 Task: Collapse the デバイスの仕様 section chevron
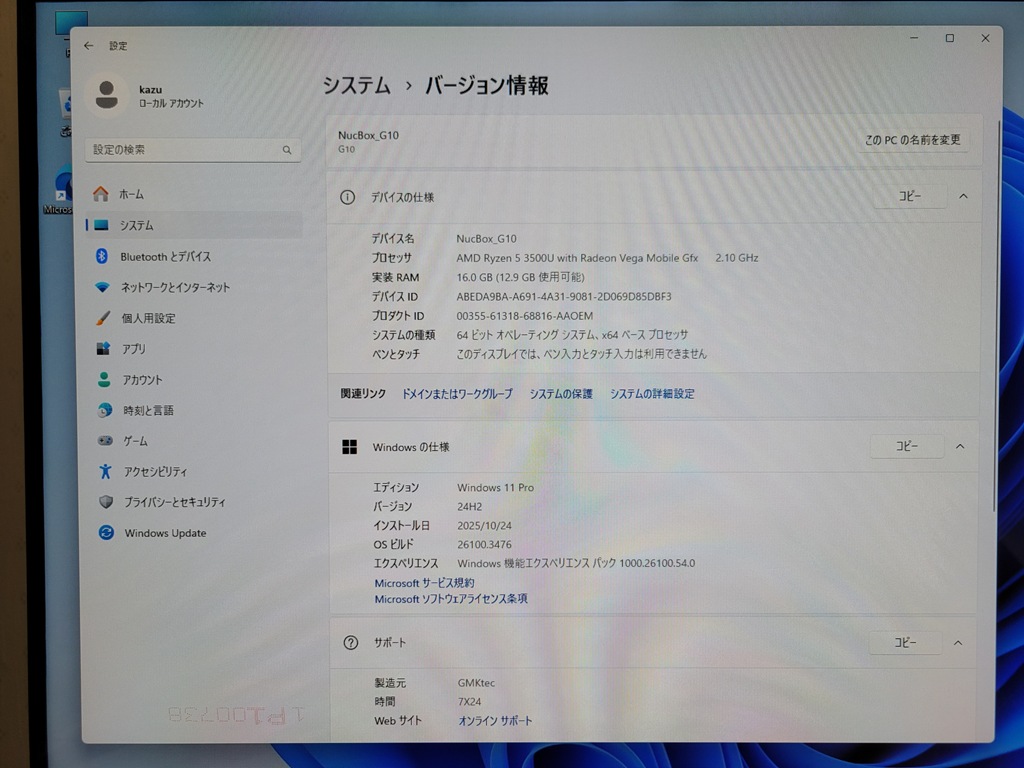pyautogui.click(x=963, y=197)
